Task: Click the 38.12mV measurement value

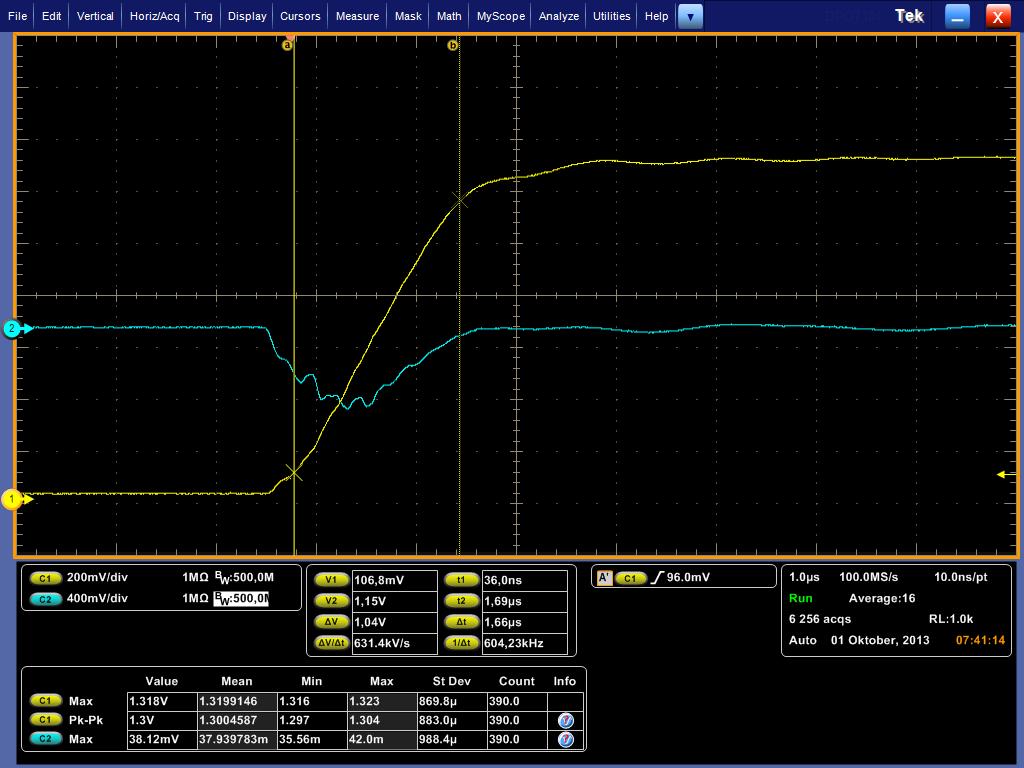Action: tap(161, 739)
